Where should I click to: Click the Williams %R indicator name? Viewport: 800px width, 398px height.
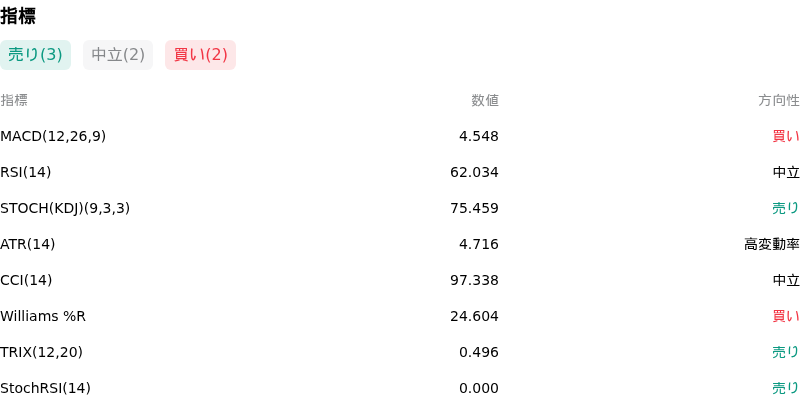[x=43, y=316]
